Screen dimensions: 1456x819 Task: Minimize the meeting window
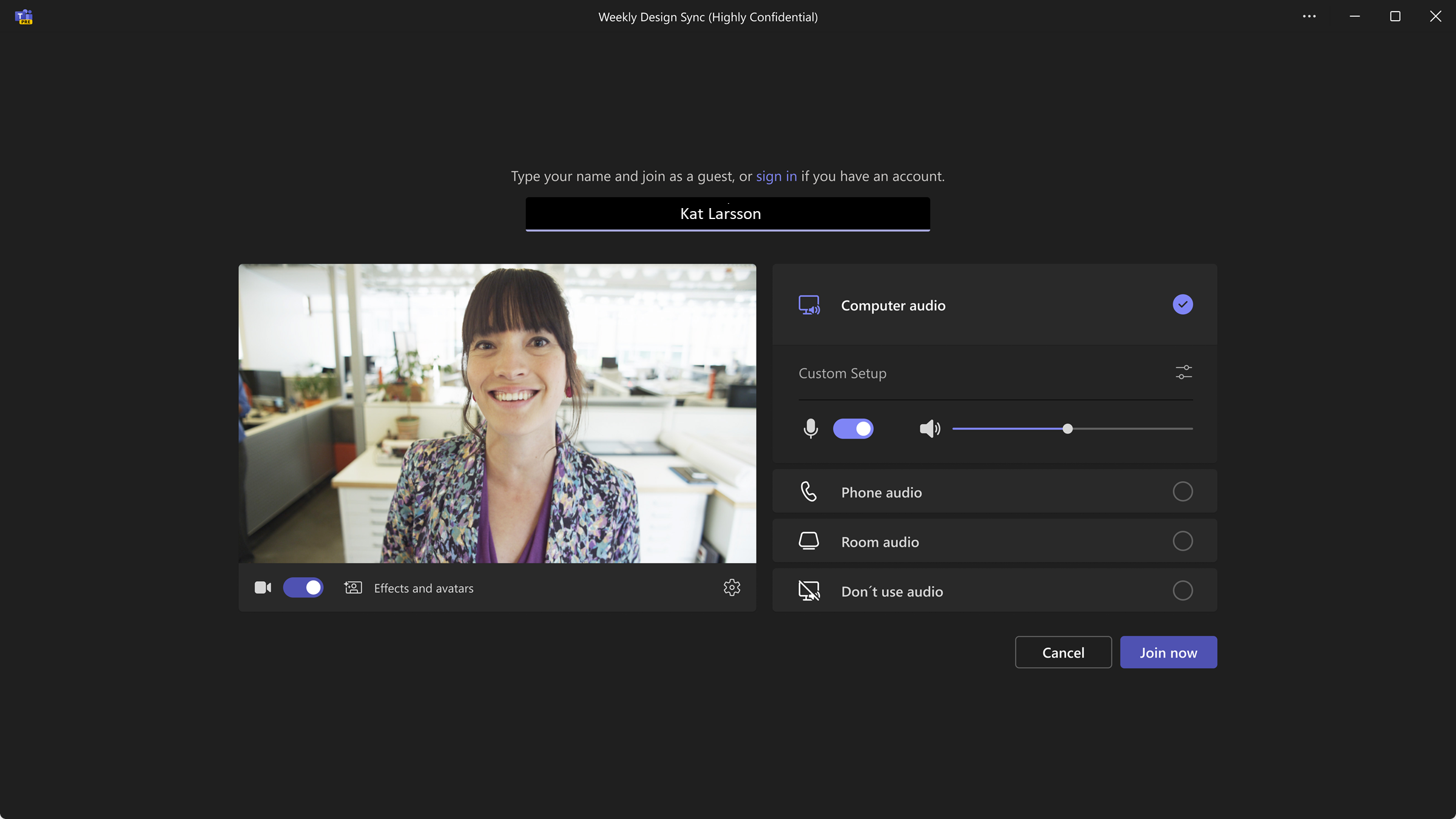(1354, 16)
